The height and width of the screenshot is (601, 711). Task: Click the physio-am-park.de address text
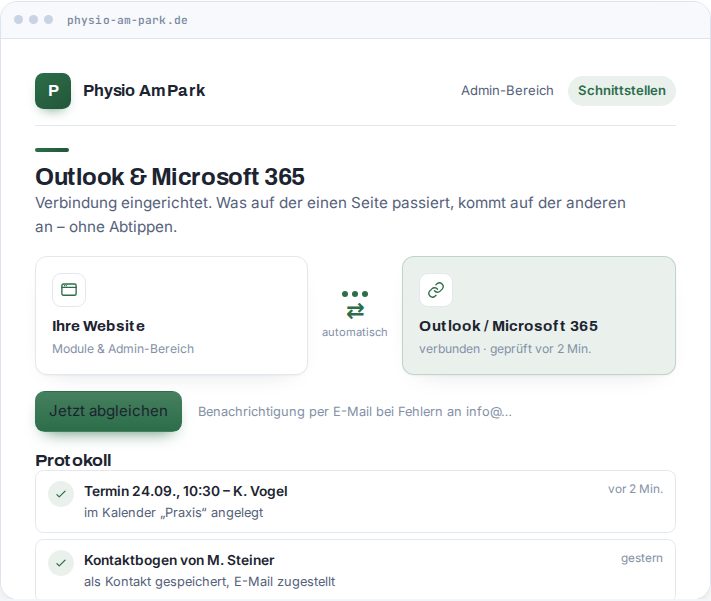(x=127, y=20)
